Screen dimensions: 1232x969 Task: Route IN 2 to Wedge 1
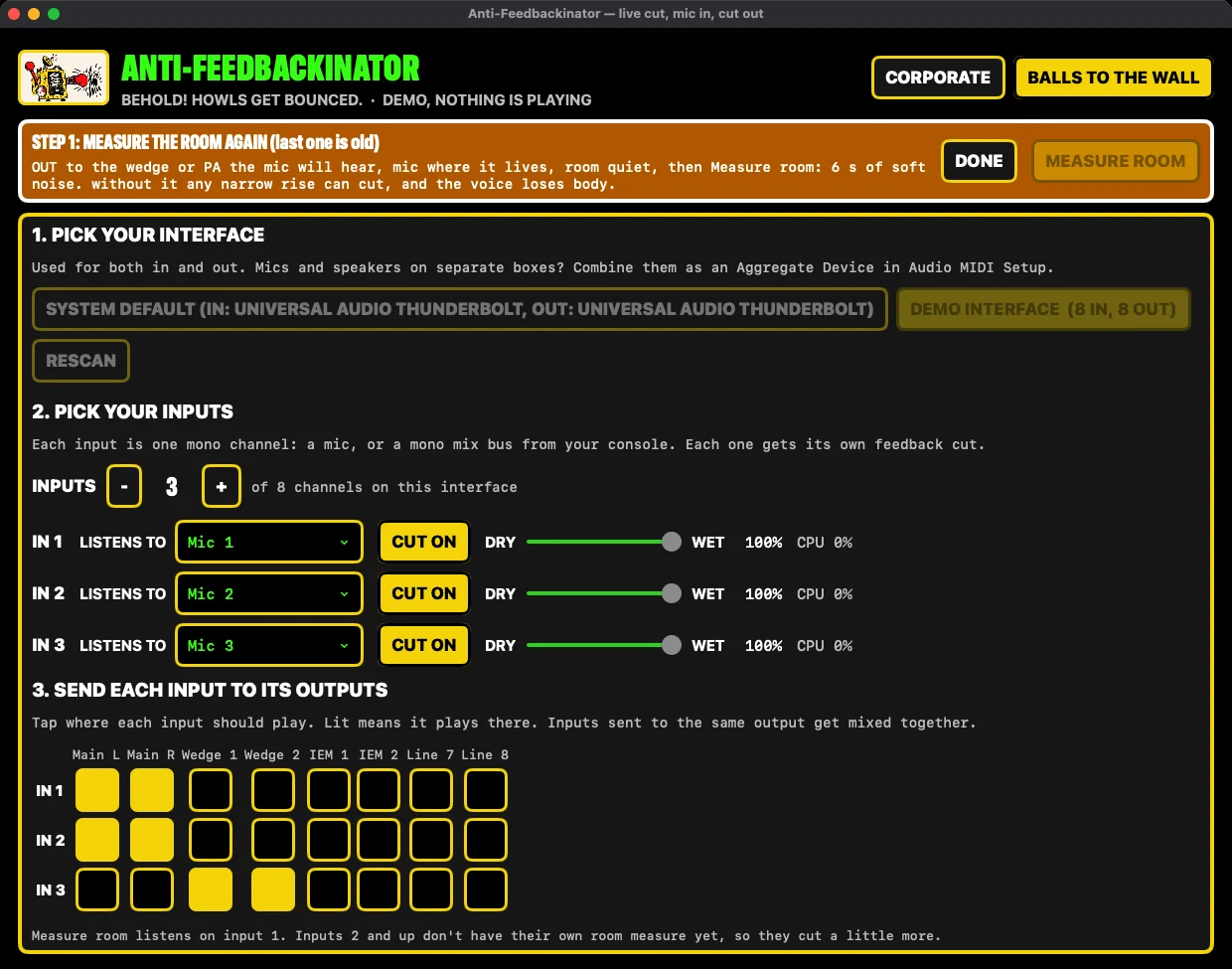[x=211, y=840]
